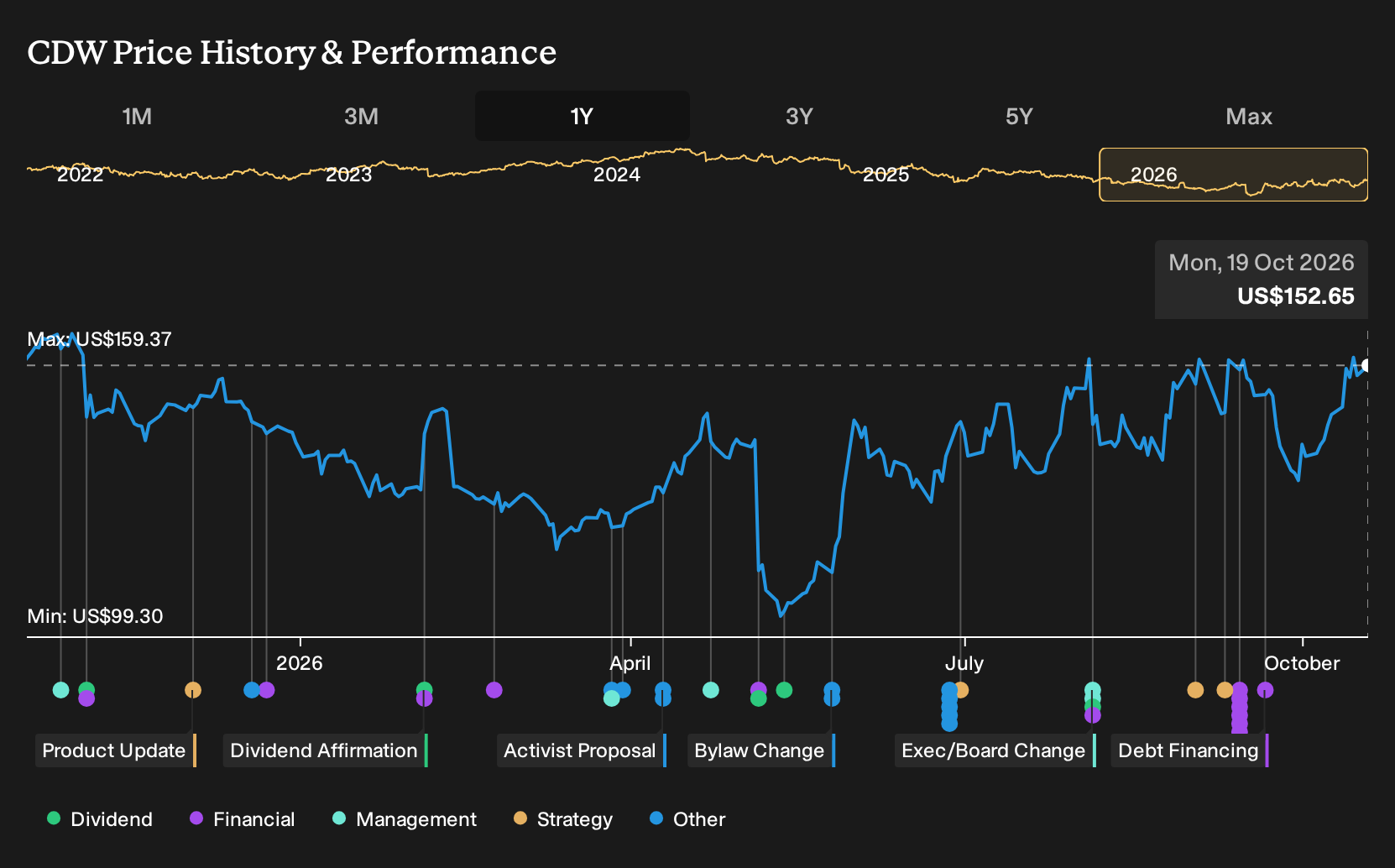Click the white end-point marker on the price line
This screenshot has width=1395, height=868.
[1366, 365]
